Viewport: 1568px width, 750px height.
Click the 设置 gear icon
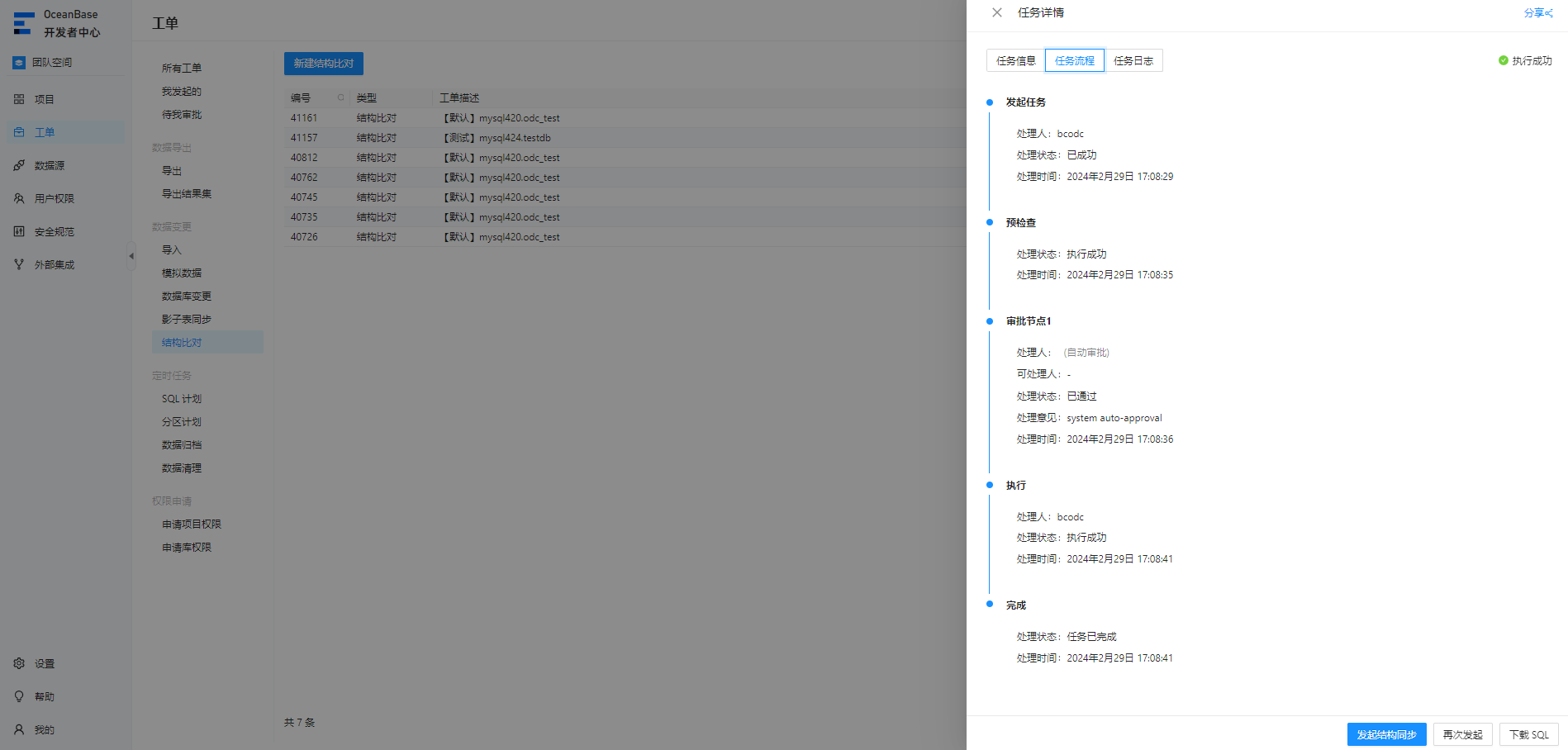click(19, 663)
